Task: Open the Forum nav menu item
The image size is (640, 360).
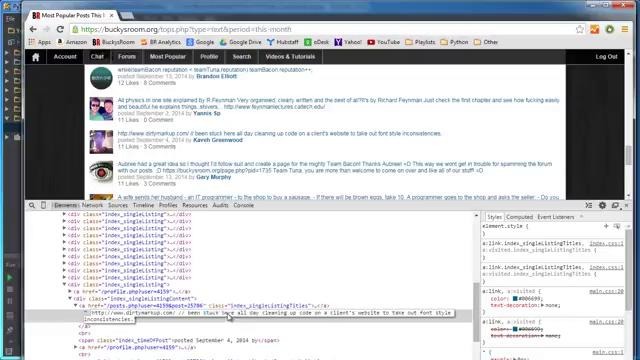Action: pyautogui.click(x=127, y=57)
